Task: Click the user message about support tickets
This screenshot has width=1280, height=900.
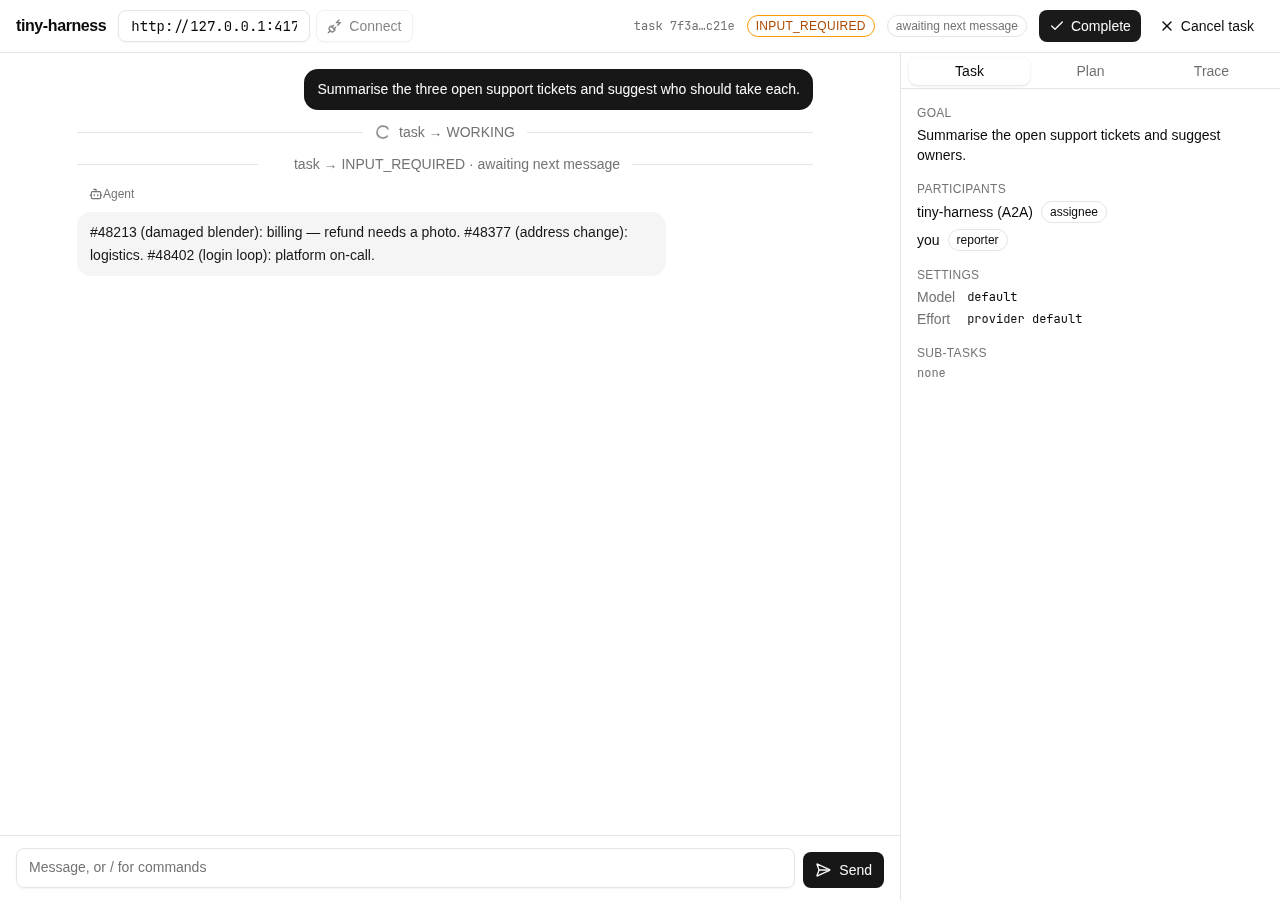Action: coord(558,89)
